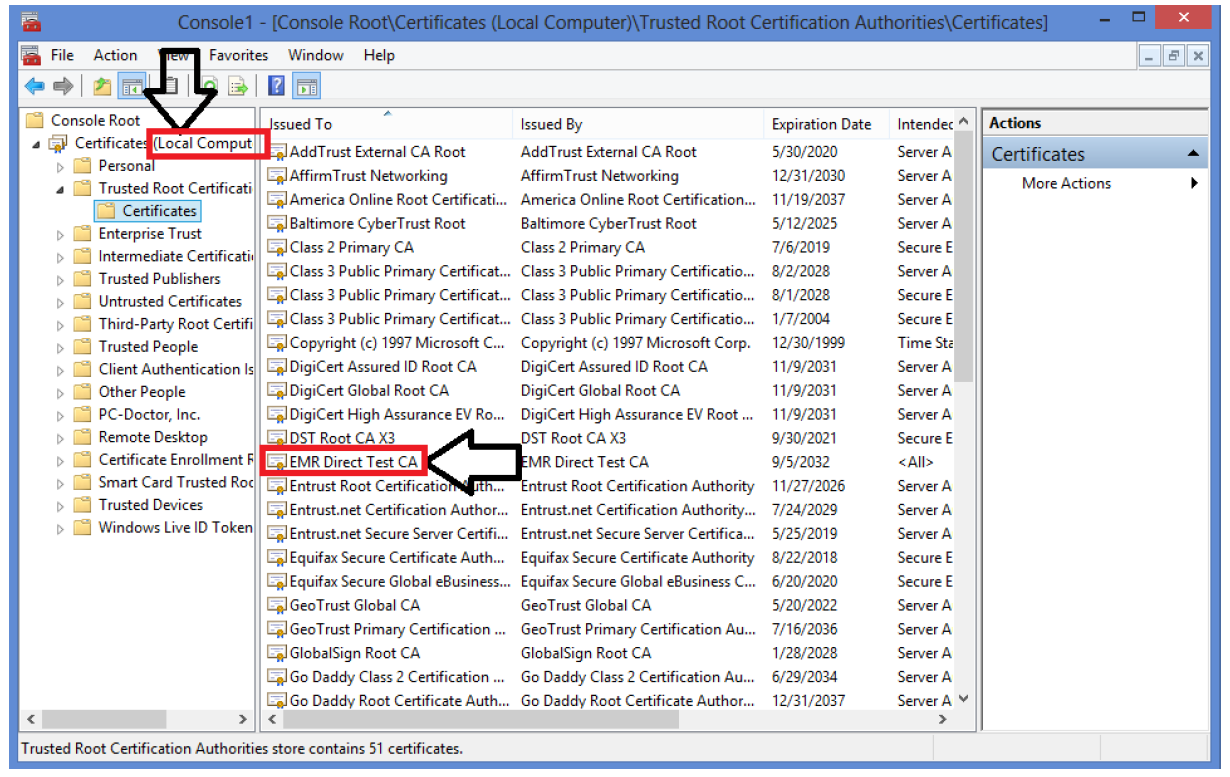Click certificate list scroll-up arrow
Viewport: 1230px width, 777px height.
964,122
